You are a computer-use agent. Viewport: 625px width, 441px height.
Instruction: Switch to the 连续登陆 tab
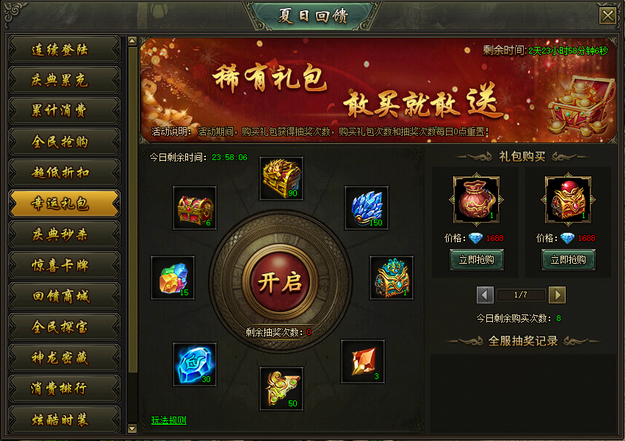click(x=64, y=50)
